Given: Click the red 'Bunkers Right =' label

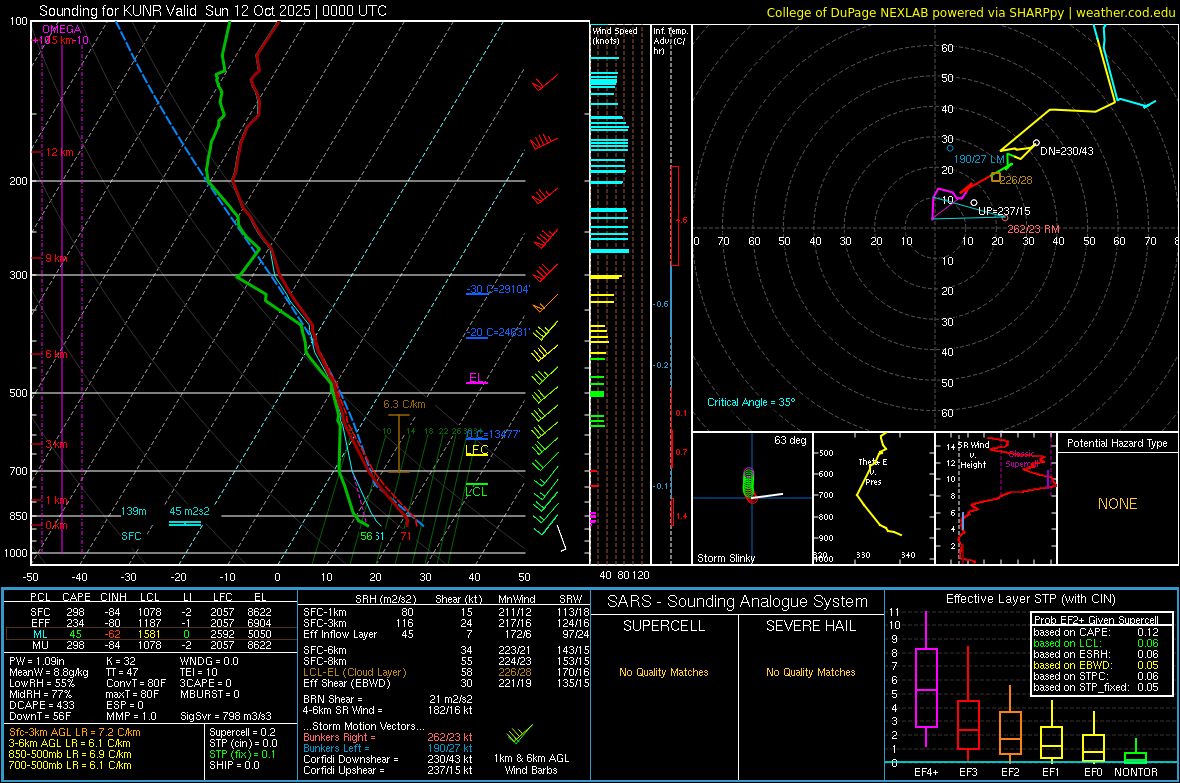Looking at the screenshot, I should tap(339, 737).
